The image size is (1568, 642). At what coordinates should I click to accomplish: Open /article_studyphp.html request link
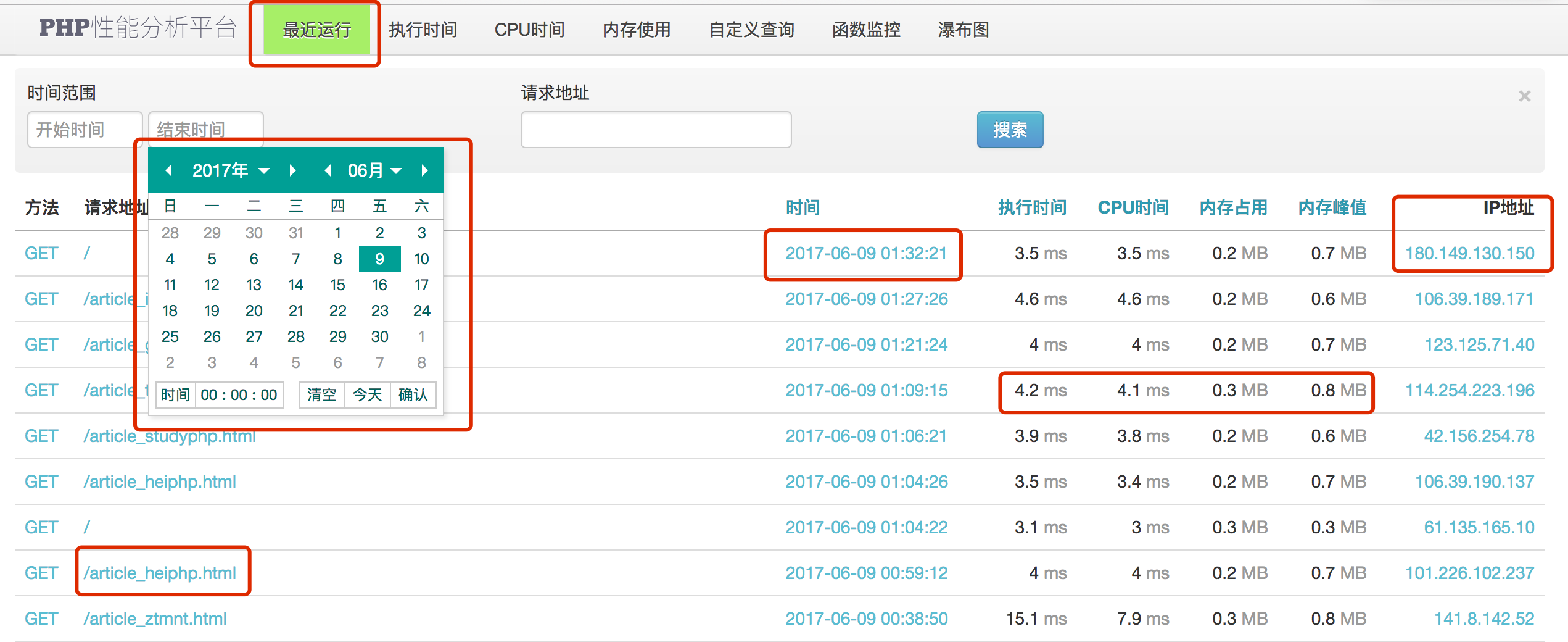coord(170,436)
